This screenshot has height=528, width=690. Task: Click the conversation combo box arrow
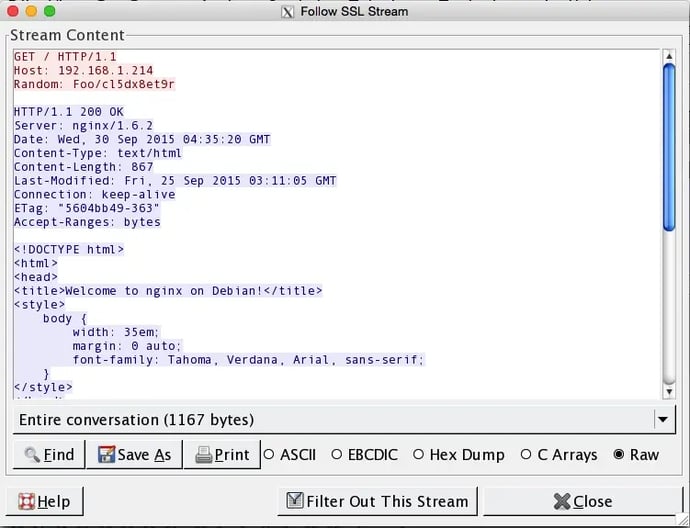coord(662,419)
